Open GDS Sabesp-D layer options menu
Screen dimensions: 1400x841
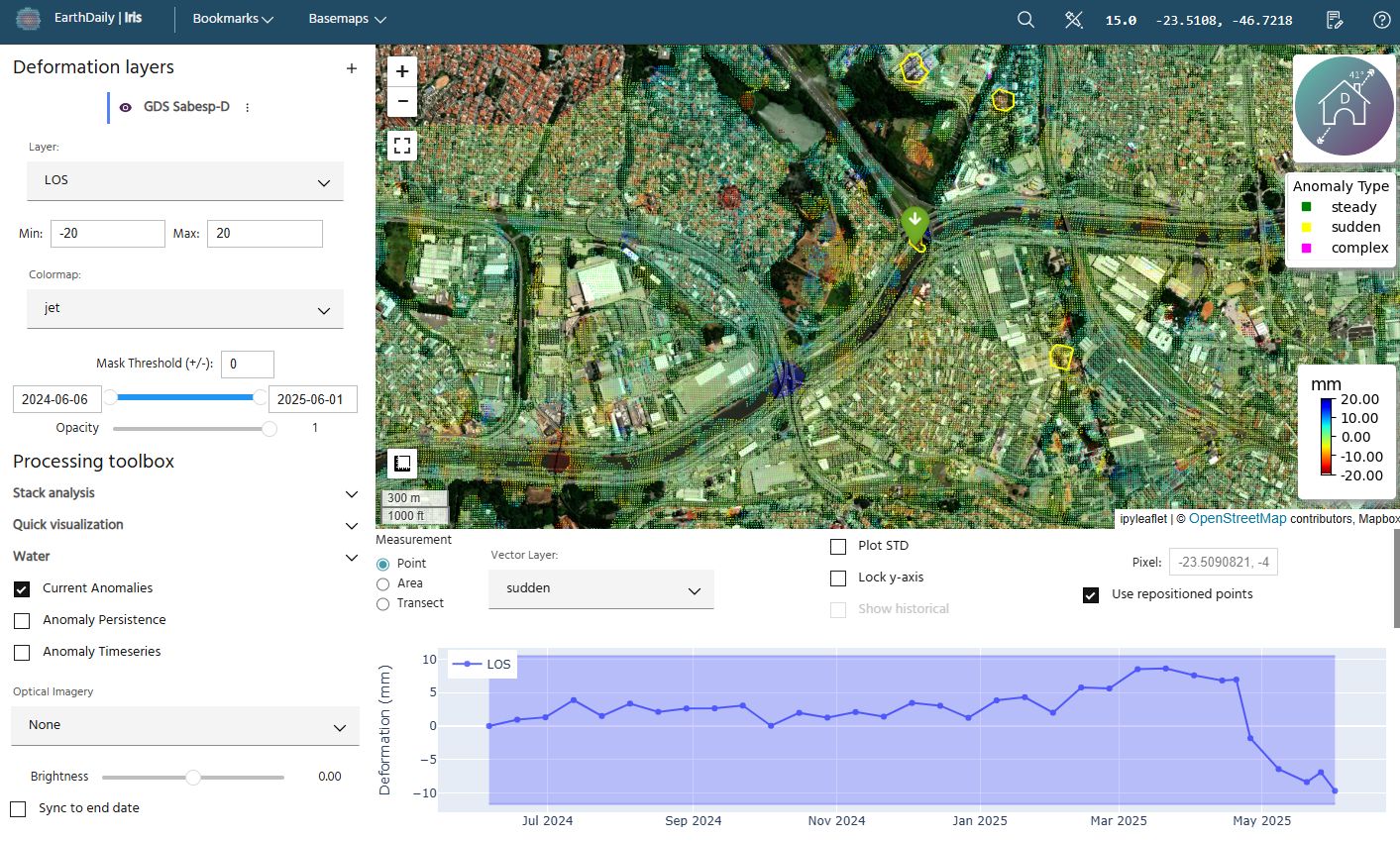(248, 108)
